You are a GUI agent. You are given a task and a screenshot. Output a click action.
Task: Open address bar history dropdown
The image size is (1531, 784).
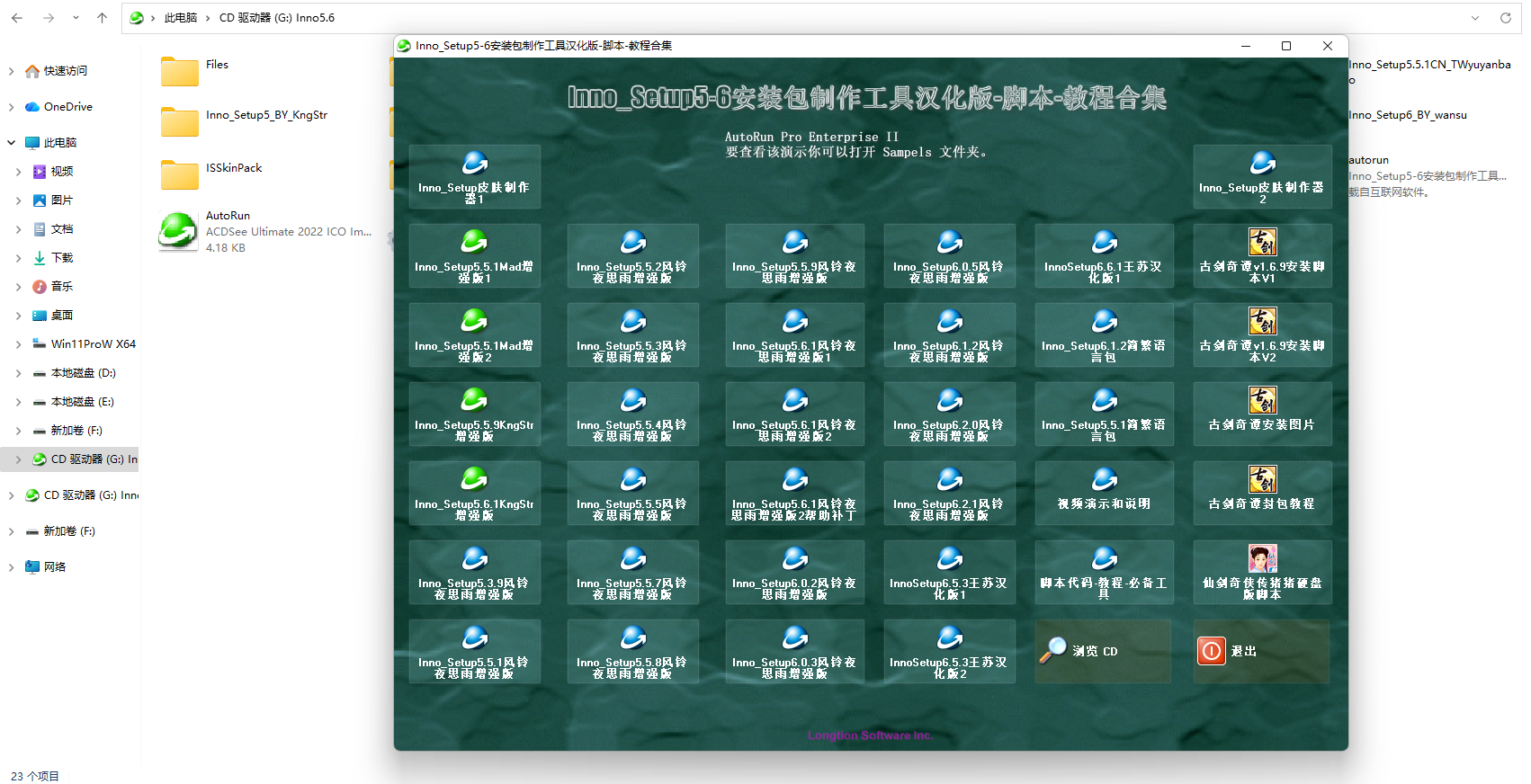[x=1475, y=17]
